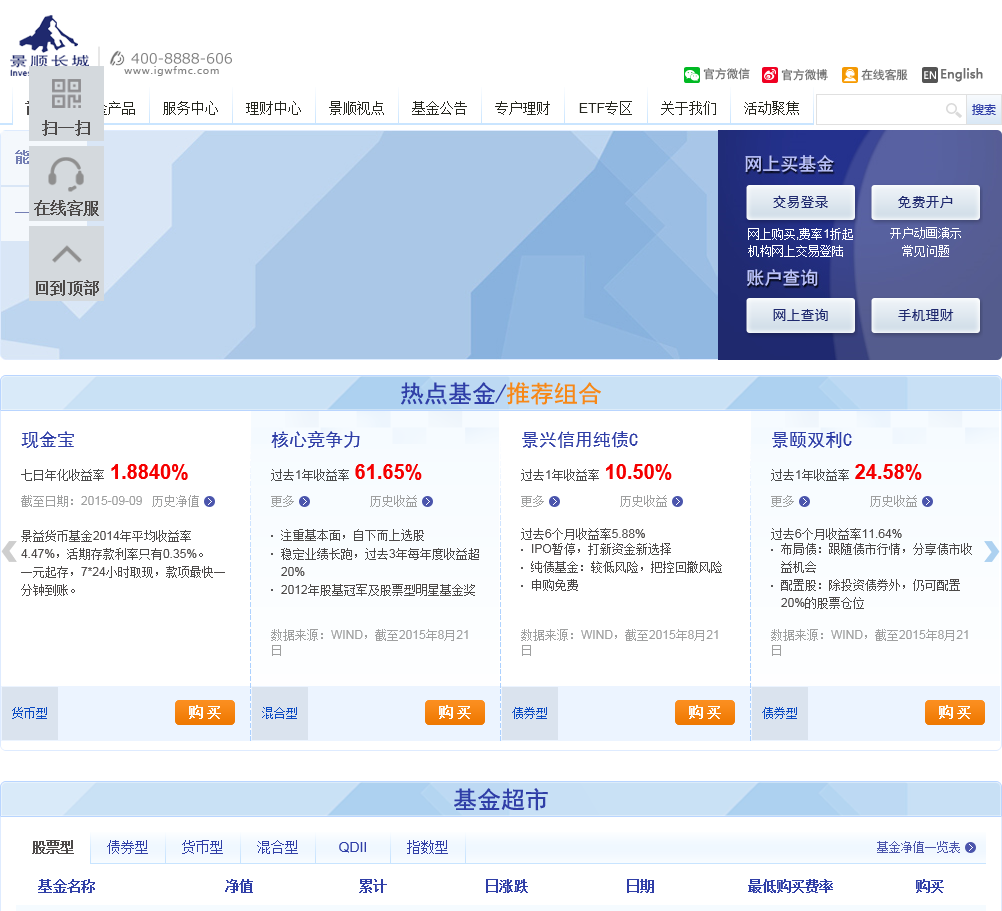Select the 指数型 fund tab
The height and width of the screenshot is (911, 1002).
point(428,848)
